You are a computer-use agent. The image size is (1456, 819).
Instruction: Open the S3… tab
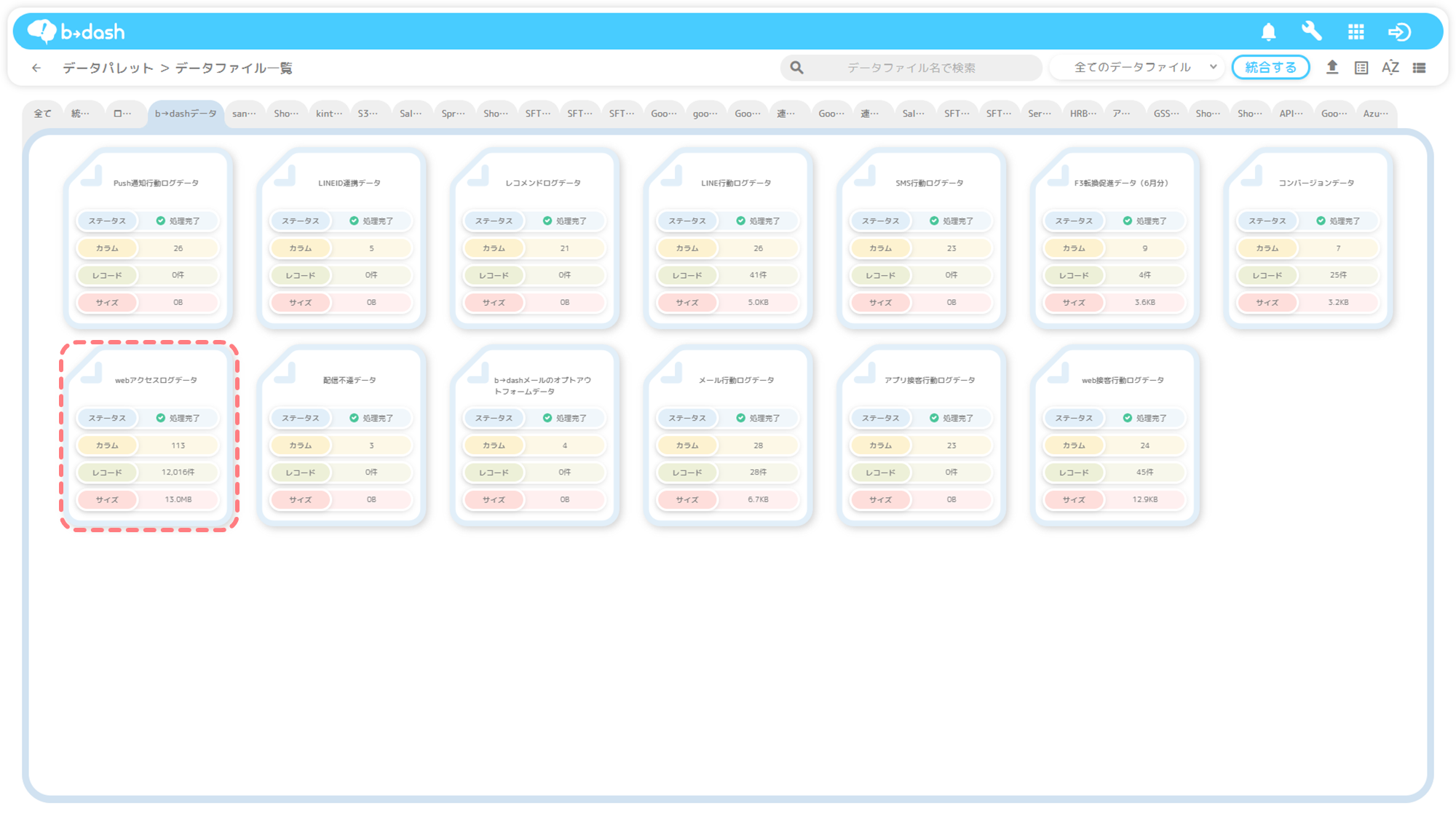[x=368, y=114]
